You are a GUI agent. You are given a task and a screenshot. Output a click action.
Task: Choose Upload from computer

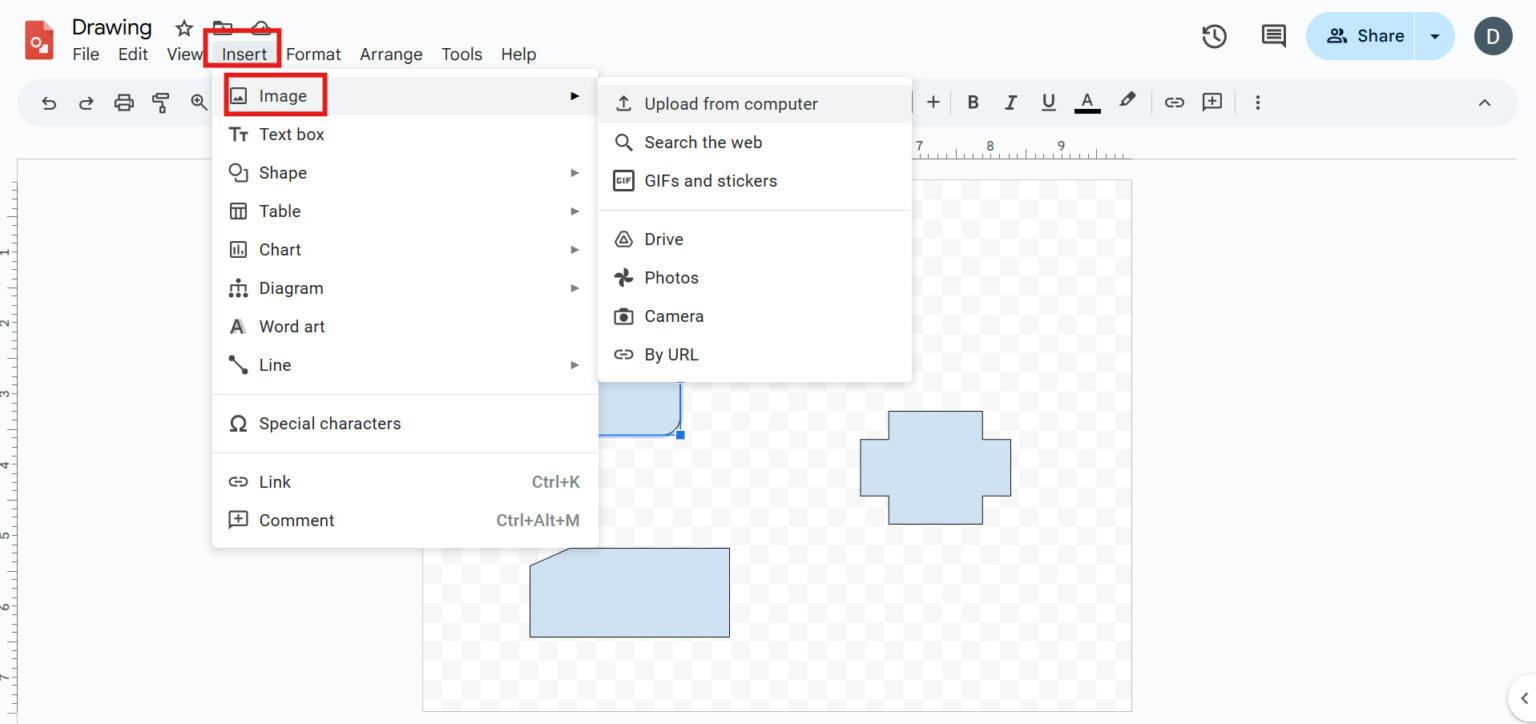[730, 103]
